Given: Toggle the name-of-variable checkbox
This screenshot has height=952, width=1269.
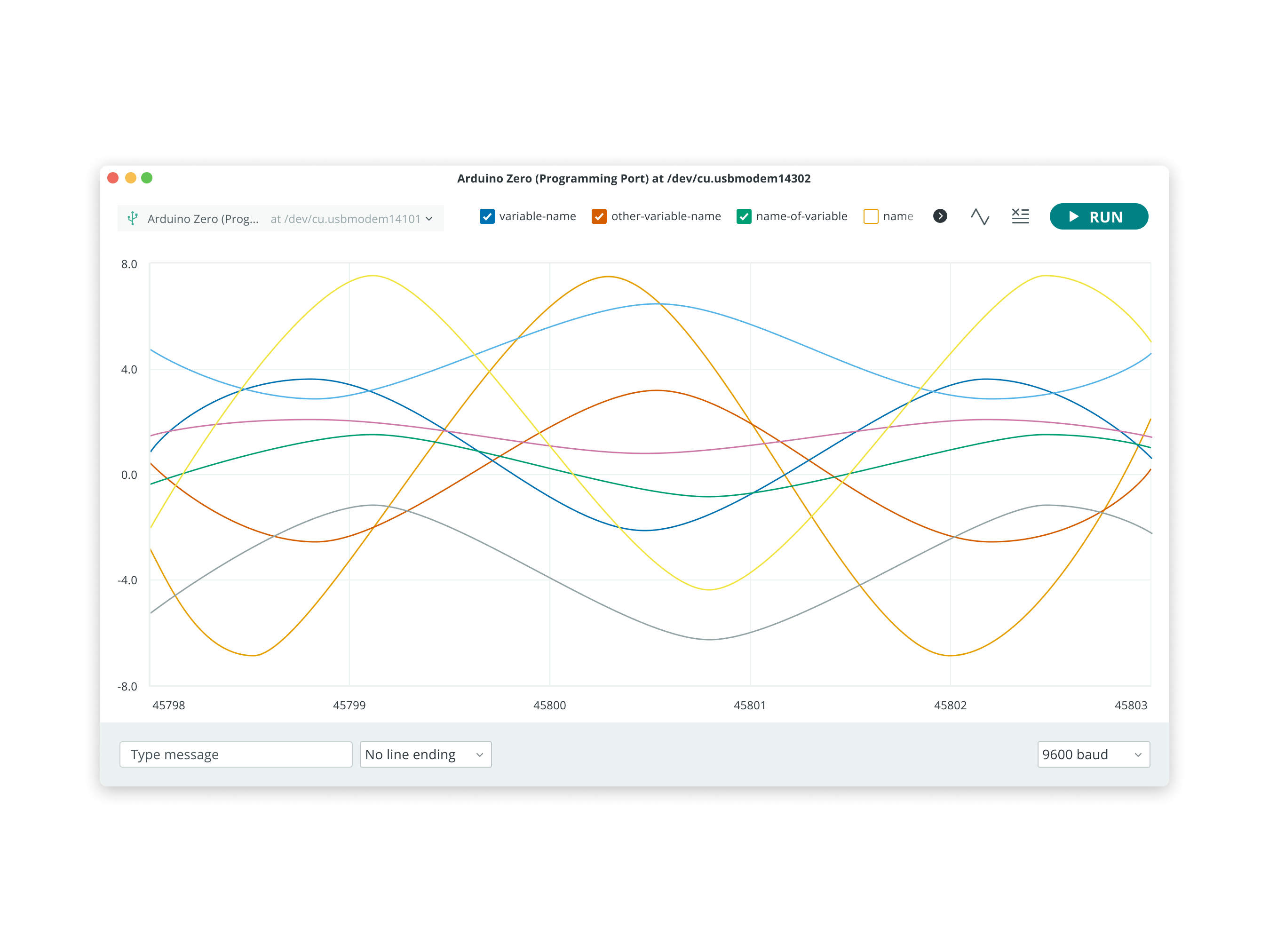Looking at the screenshot, I should (744, 216).
